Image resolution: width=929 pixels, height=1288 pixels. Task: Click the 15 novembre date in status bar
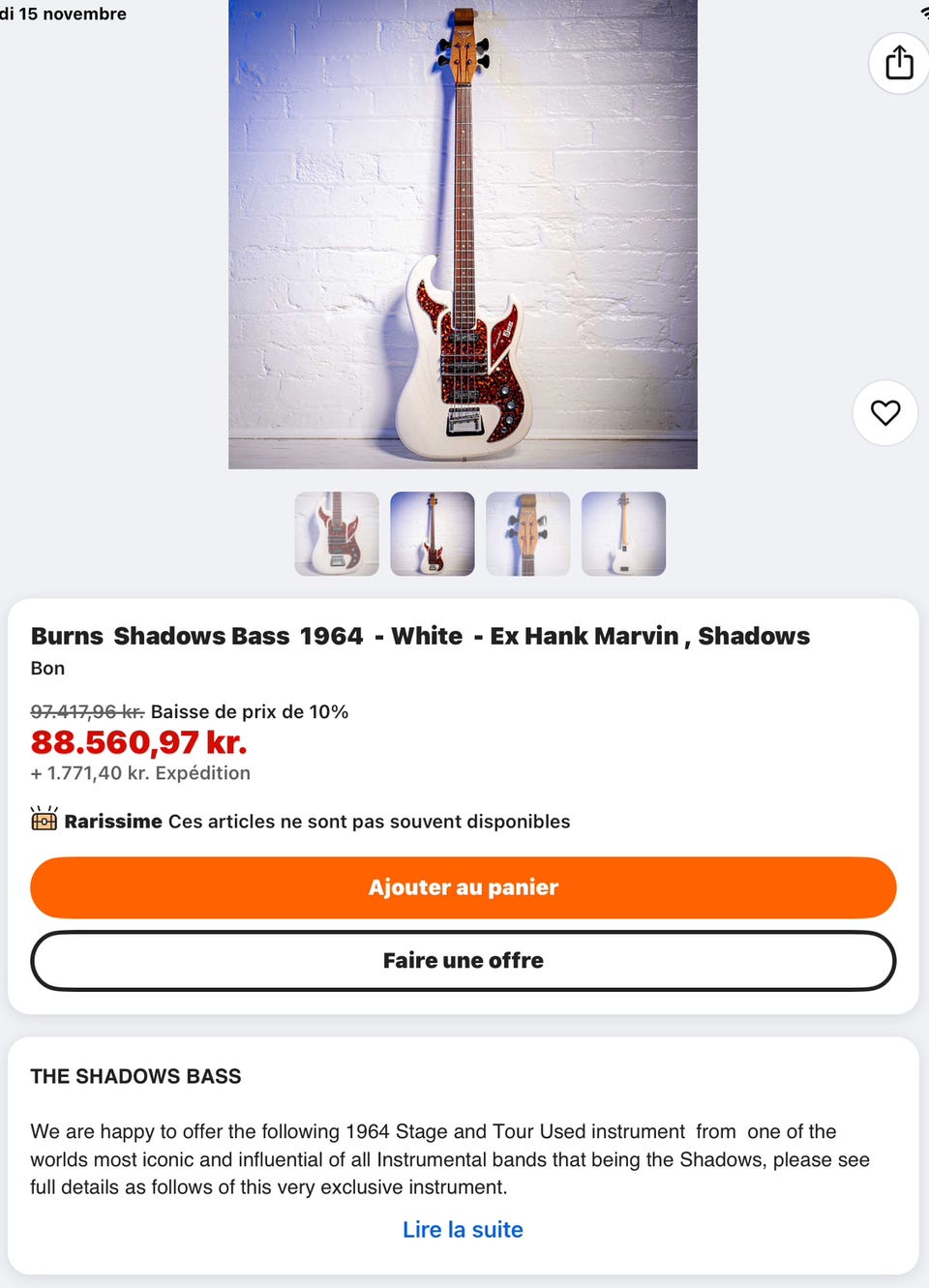pos(73,14)
